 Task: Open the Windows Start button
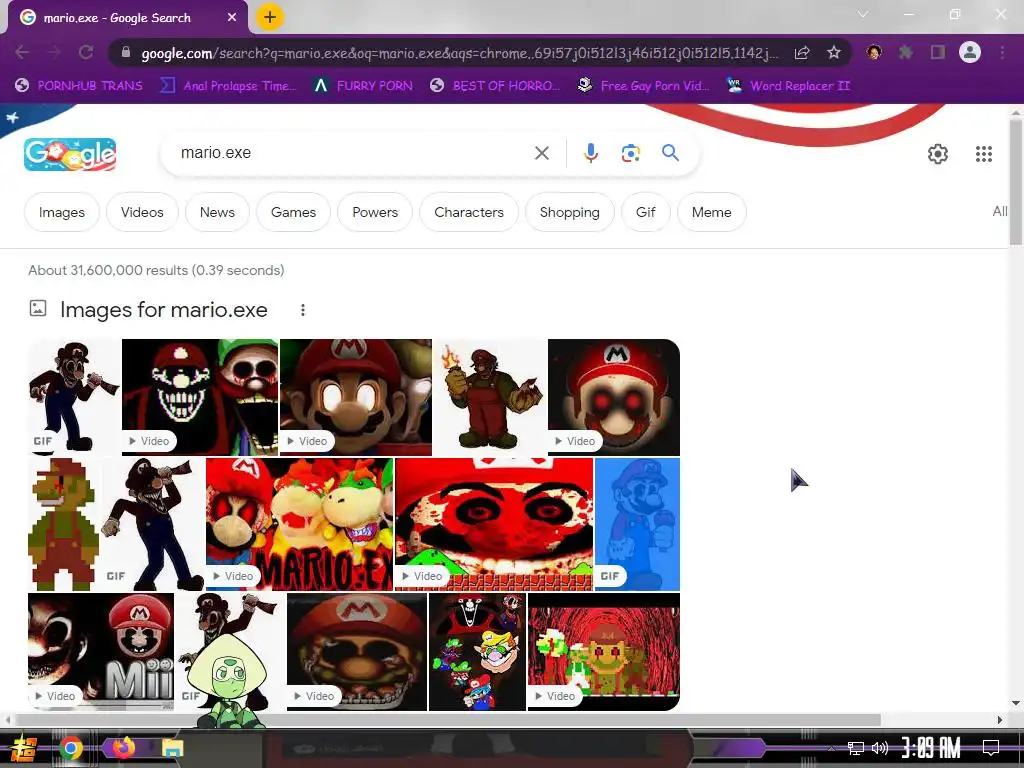(x=24, y=748)
